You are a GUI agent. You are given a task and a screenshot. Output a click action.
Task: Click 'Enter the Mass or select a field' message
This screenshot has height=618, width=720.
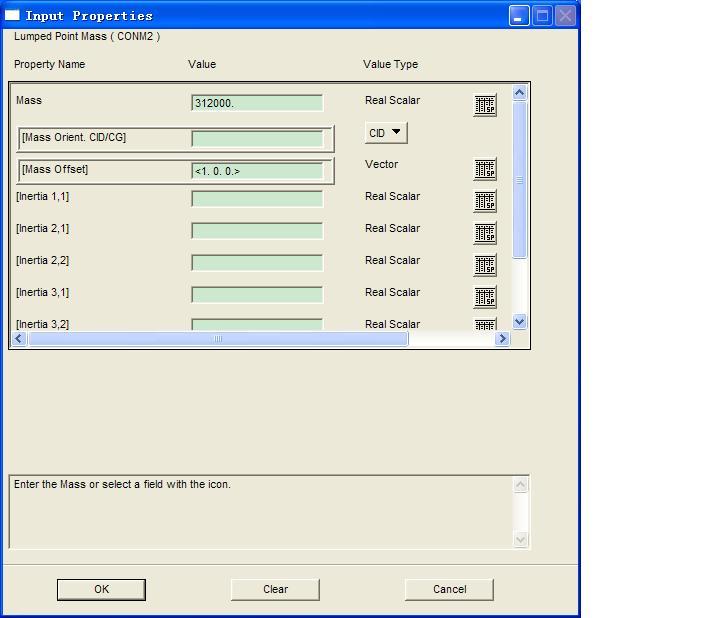click(x=122, y=484)
